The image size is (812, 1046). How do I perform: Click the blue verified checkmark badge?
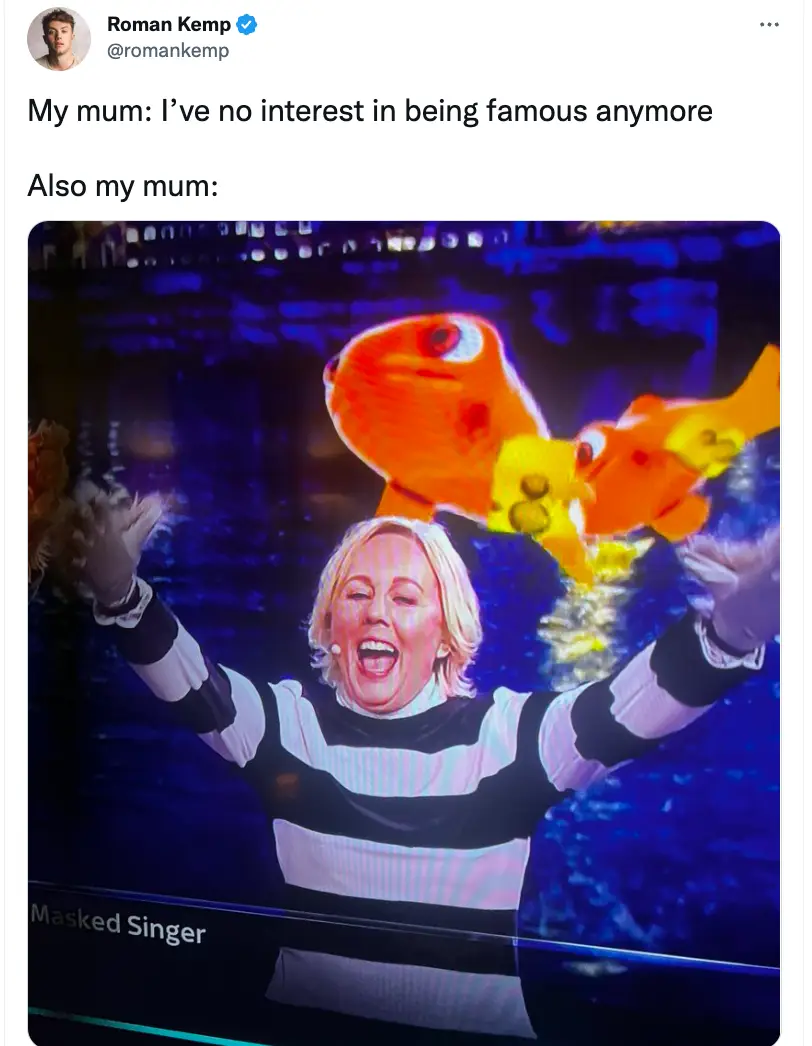(247, 25)
